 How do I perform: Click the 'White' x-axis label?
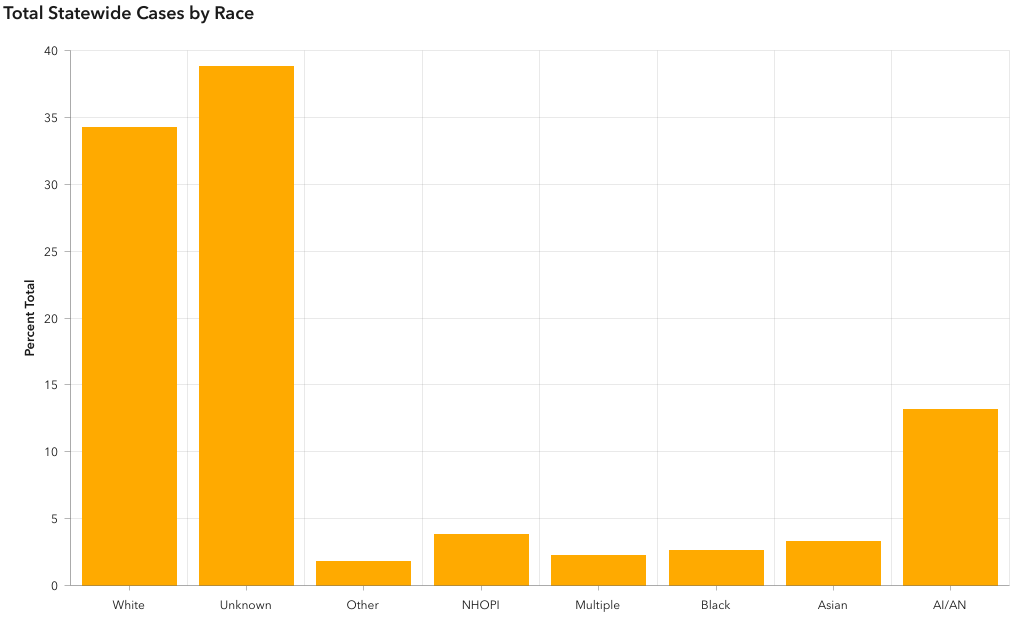(x=129, y=605)
